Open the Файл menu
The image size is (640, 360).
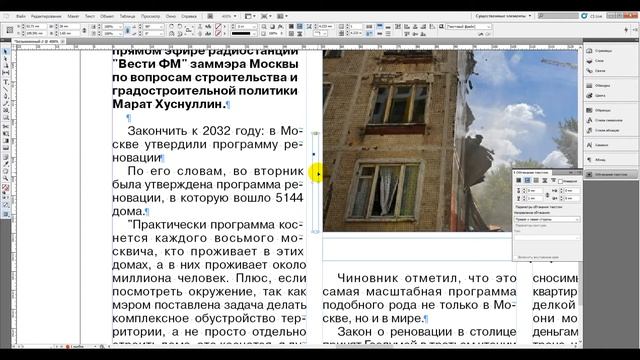click(x=21, y=16)
